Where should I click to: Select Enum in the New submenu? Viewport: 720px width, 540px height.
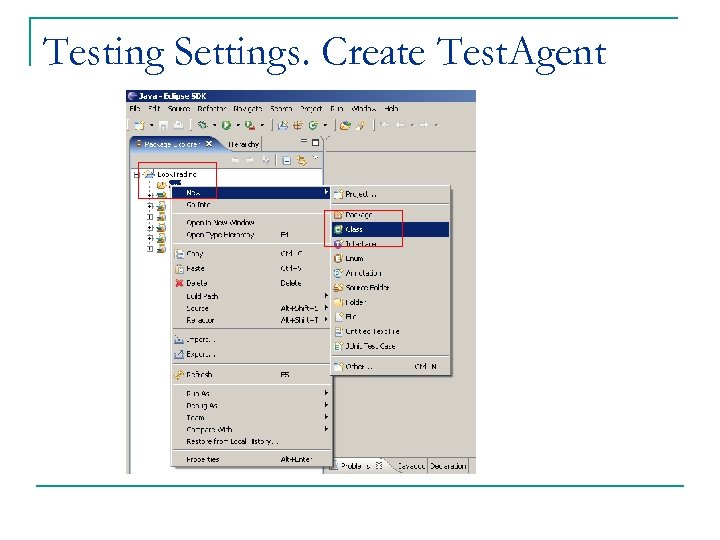point(390,259)
